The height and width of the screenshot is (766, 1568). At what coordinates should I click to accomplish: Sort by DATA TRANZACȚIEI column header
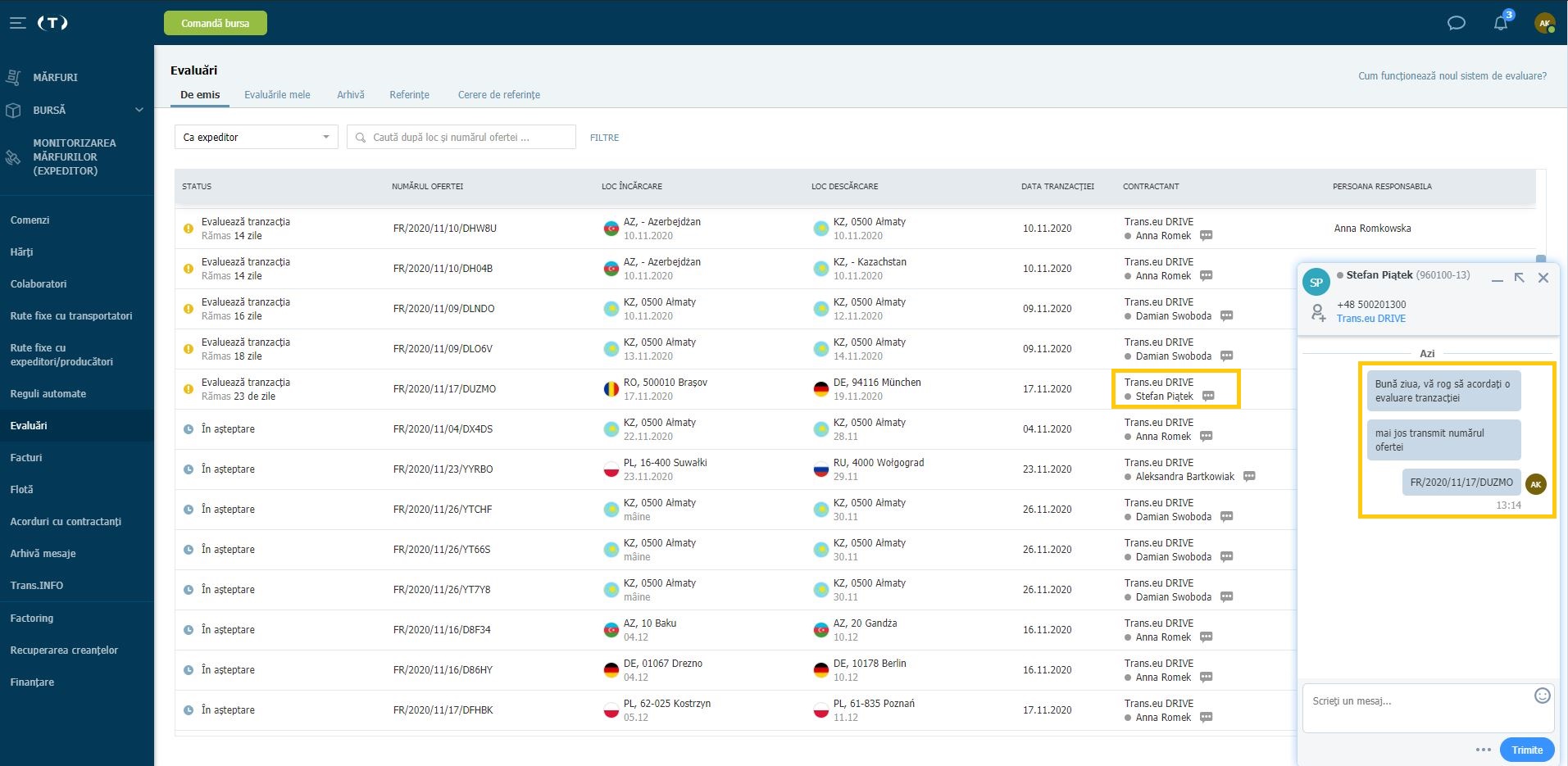tap(1057, 187)
